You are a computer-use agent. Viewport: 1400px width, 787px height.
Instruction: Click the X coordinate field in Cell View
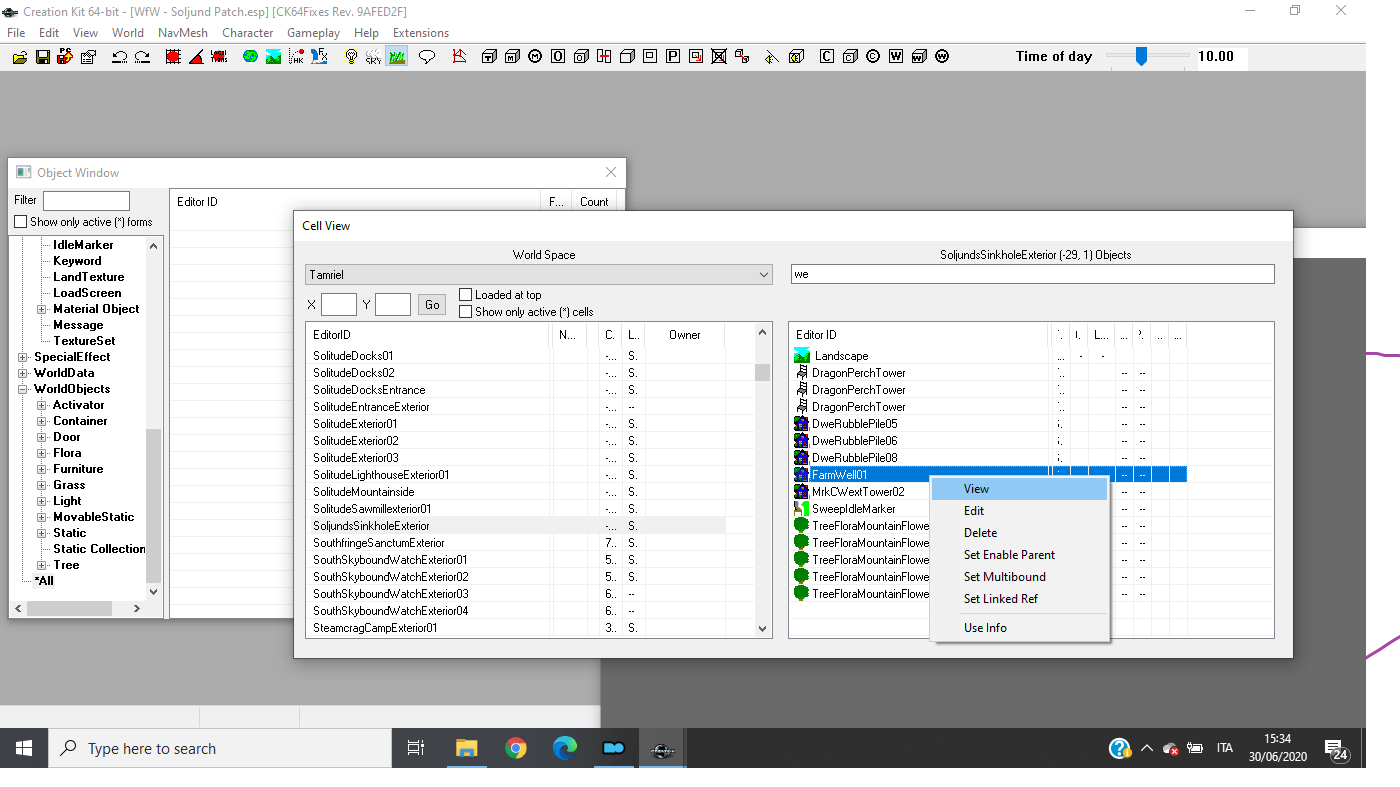pyautogui.click(x=339, y=305)
